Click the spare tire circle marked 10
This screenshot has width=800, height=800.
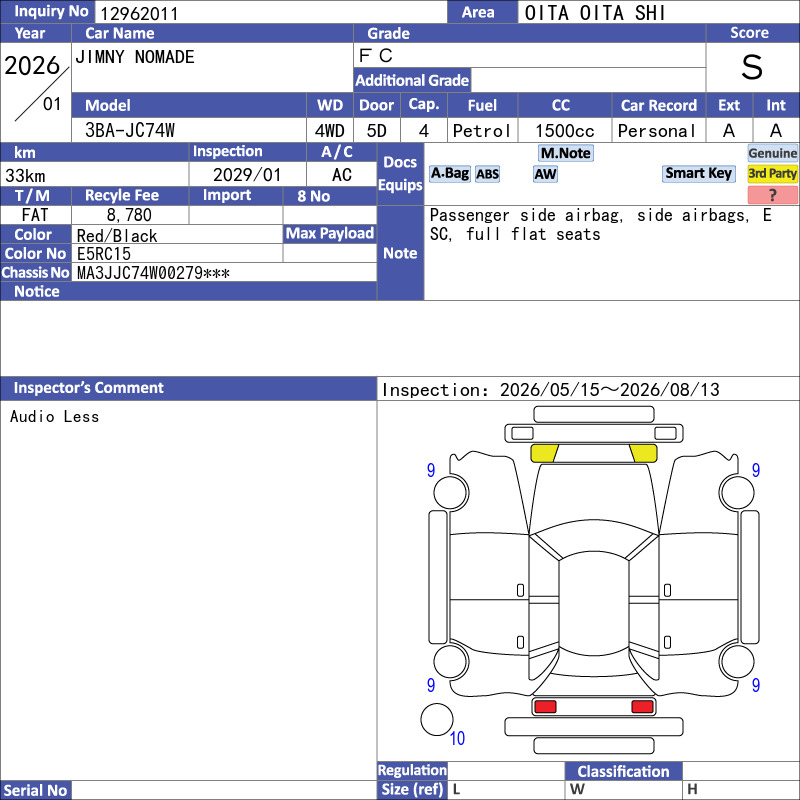pos(437,719)
